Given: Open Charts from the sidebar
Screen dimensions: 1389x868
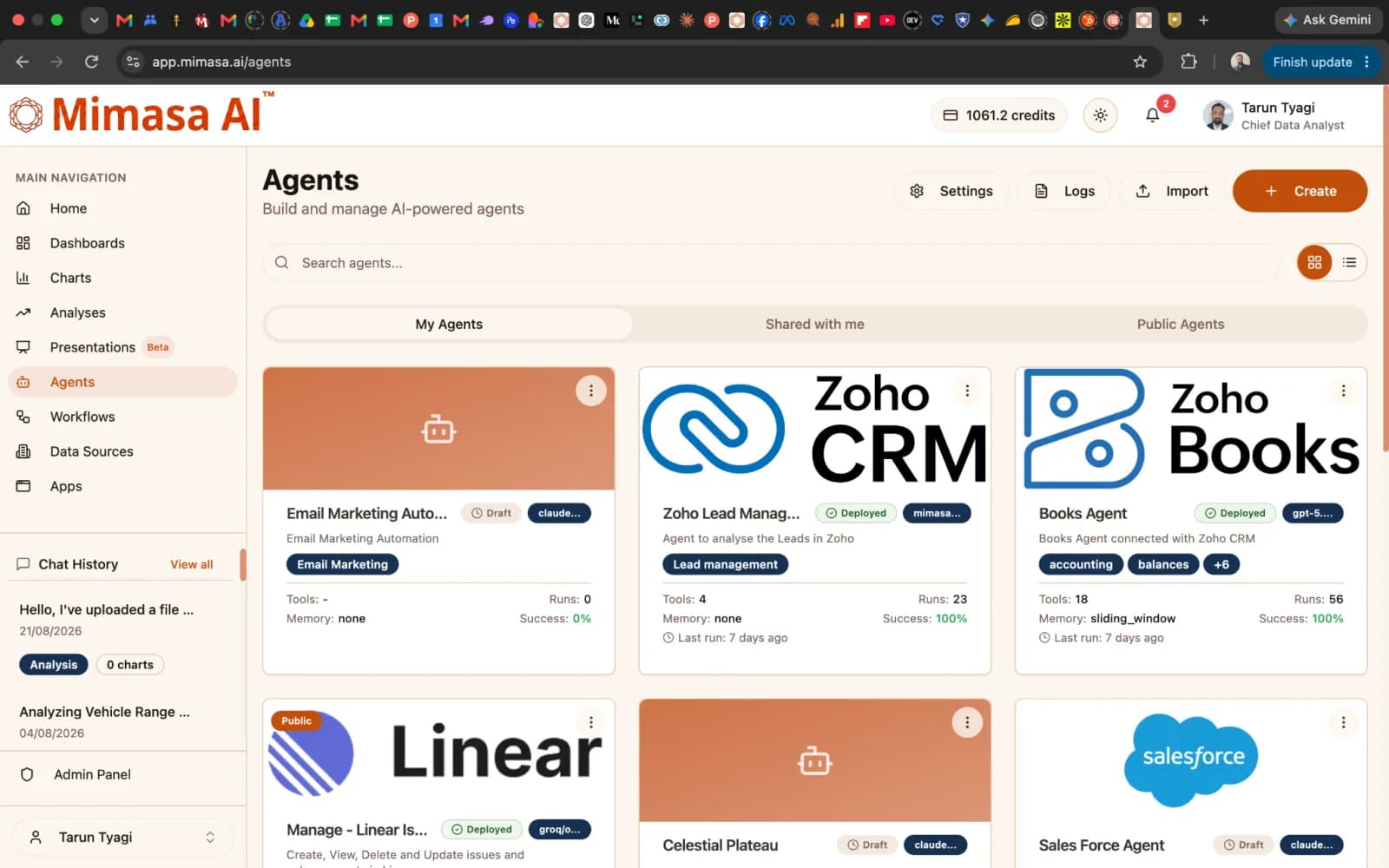Looking at the screenshot, I should pyautogui.click(x=122, y=278).
